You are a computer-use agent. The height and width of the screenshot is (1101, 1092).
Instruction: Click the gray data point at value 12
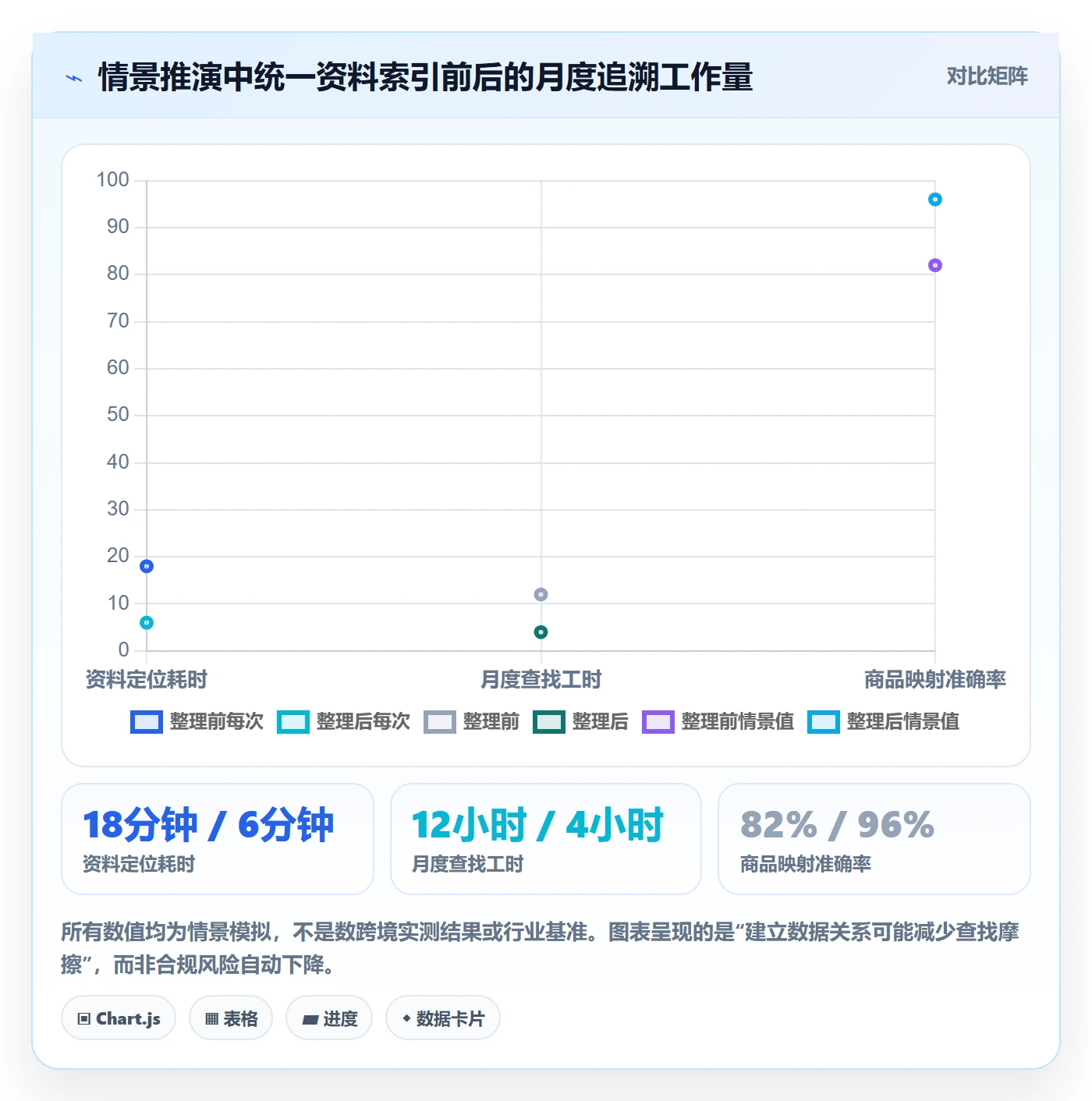541,594
